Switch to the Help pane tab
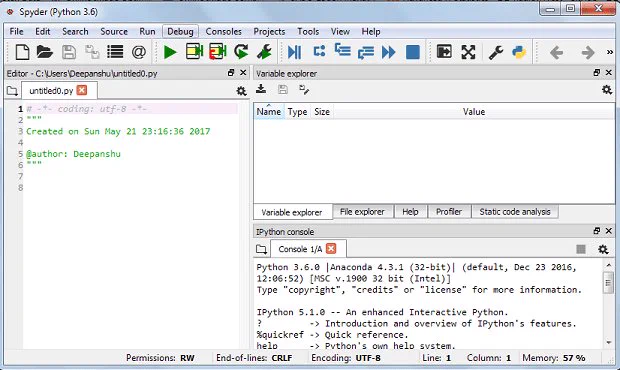Image resolution: width=620 pixels, height=370 pixels. (410, 212)
